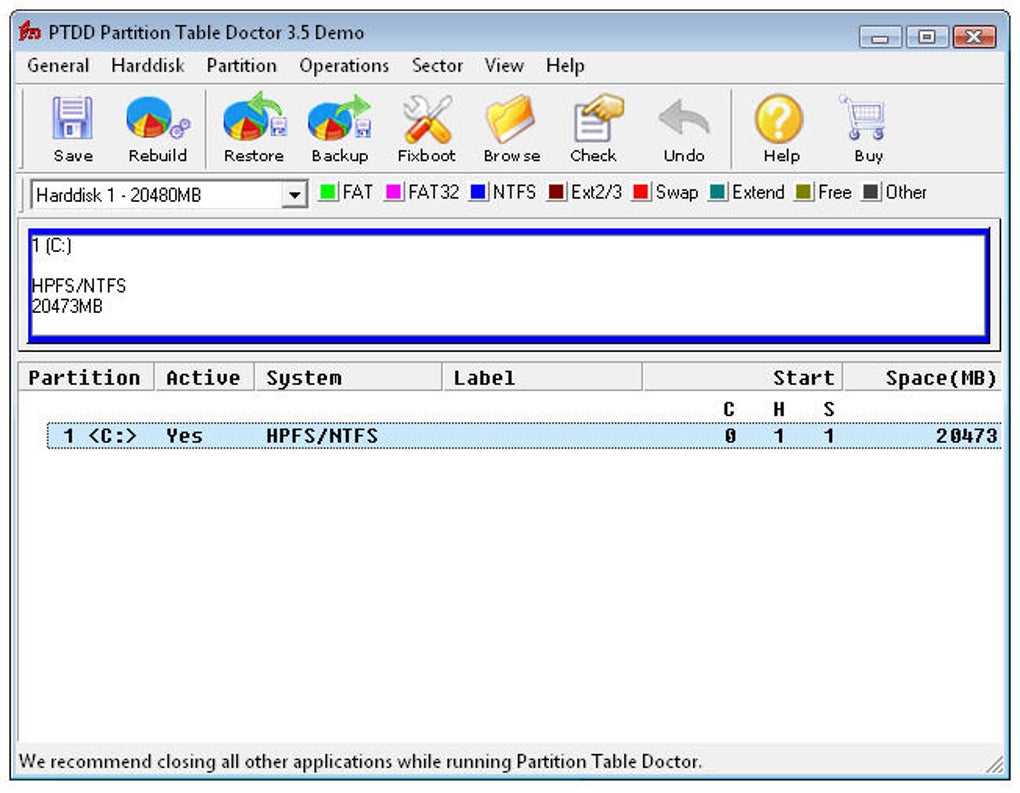This screenshot has width=1020, height=793.
Task: Click the Browse folder icon
Action: 511,118
